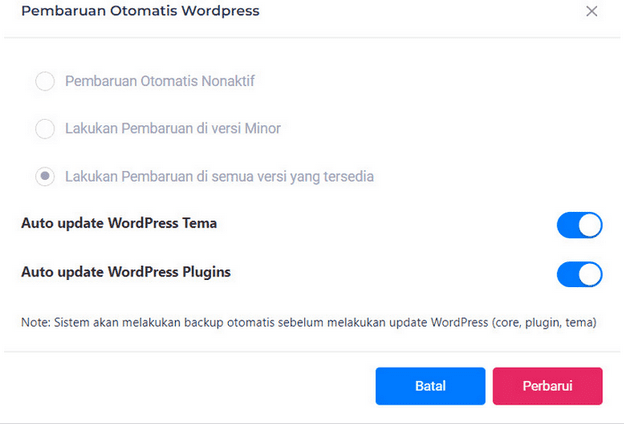
Task: Click the 'Pembaruan Otomatis Nonaktif' label text
Action: (x=160, y=81)
